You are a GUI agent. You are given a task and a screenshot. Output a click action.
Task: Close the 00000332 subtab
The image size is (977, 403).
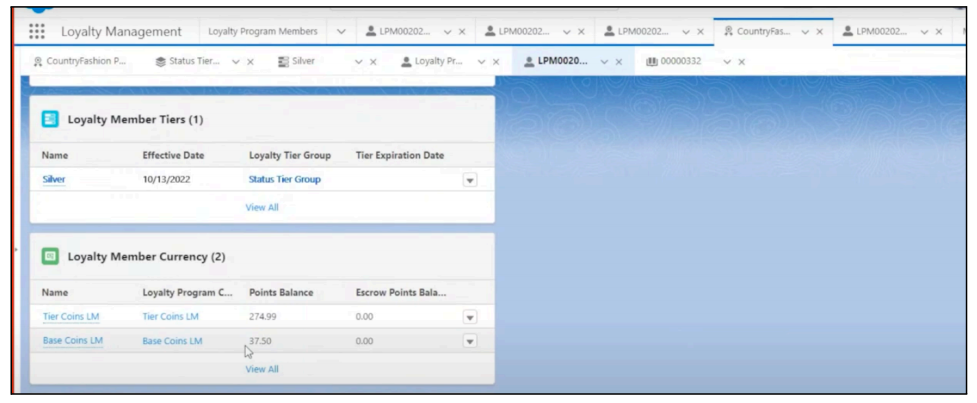tap(741, 62)
